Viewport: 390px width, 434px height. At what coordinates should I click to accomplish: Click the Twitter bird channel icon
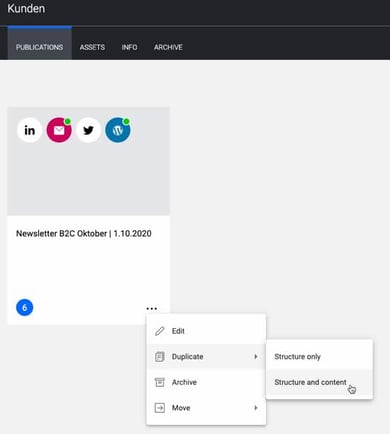88,130
